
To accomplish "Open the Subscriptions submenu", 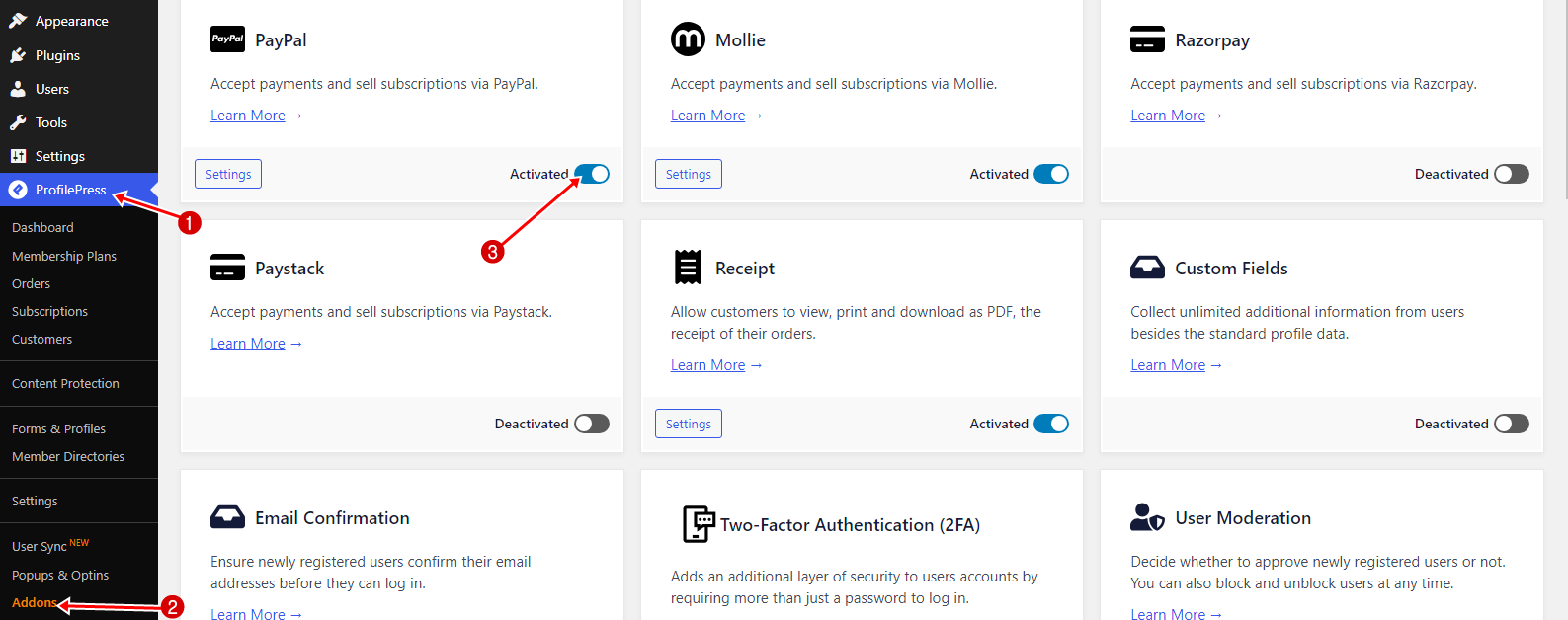I will click(49, 311).
